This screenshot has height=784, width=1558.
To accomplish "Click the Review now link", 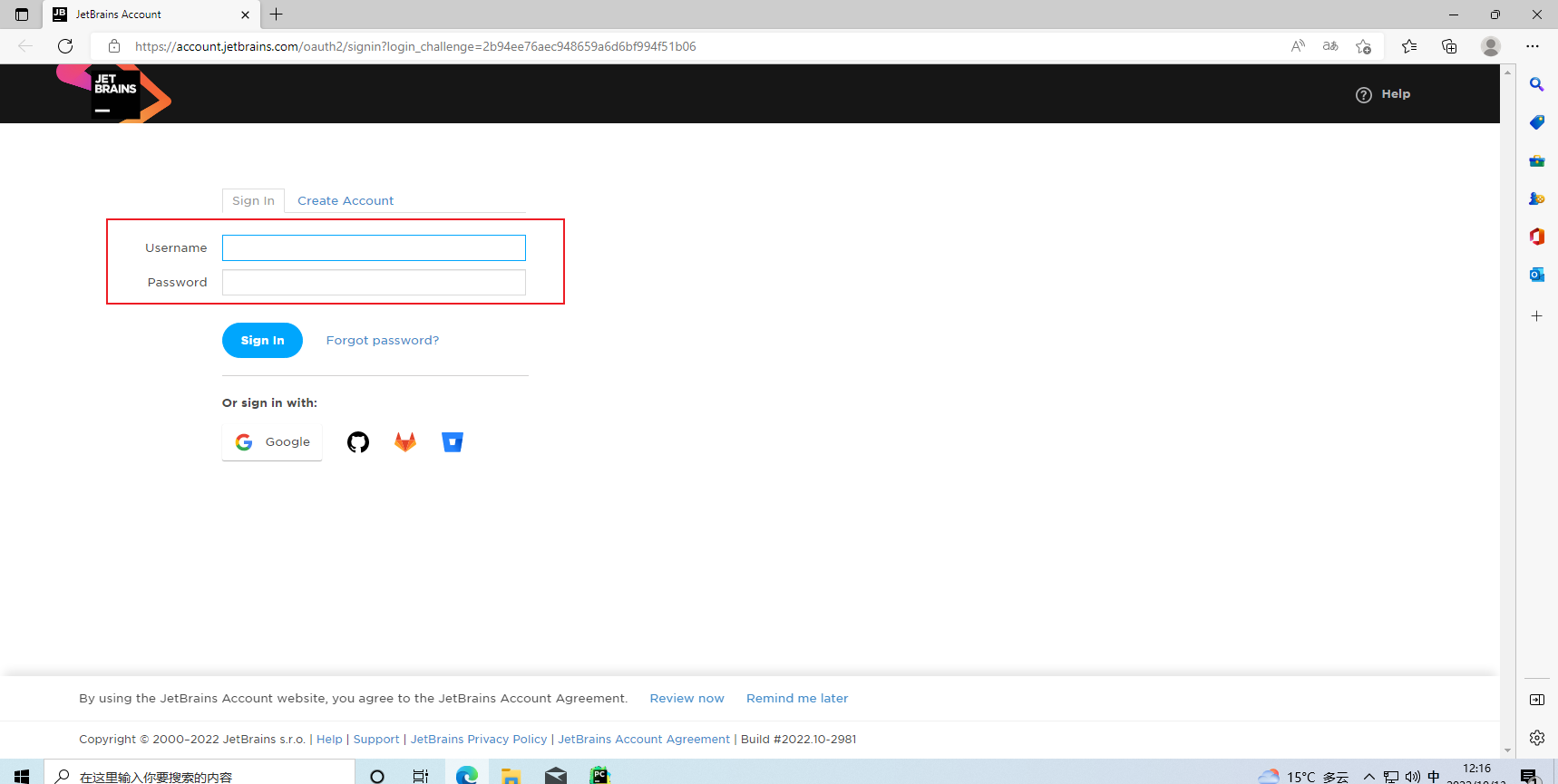I will (686, 699).
